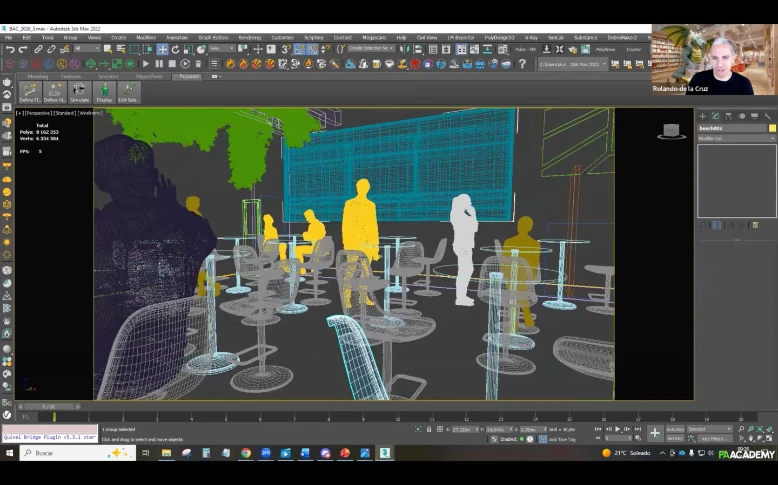Screen dimensions: 778x485
Task: Click the object color swatch beside the name
Action: click(x=772, y=128)
